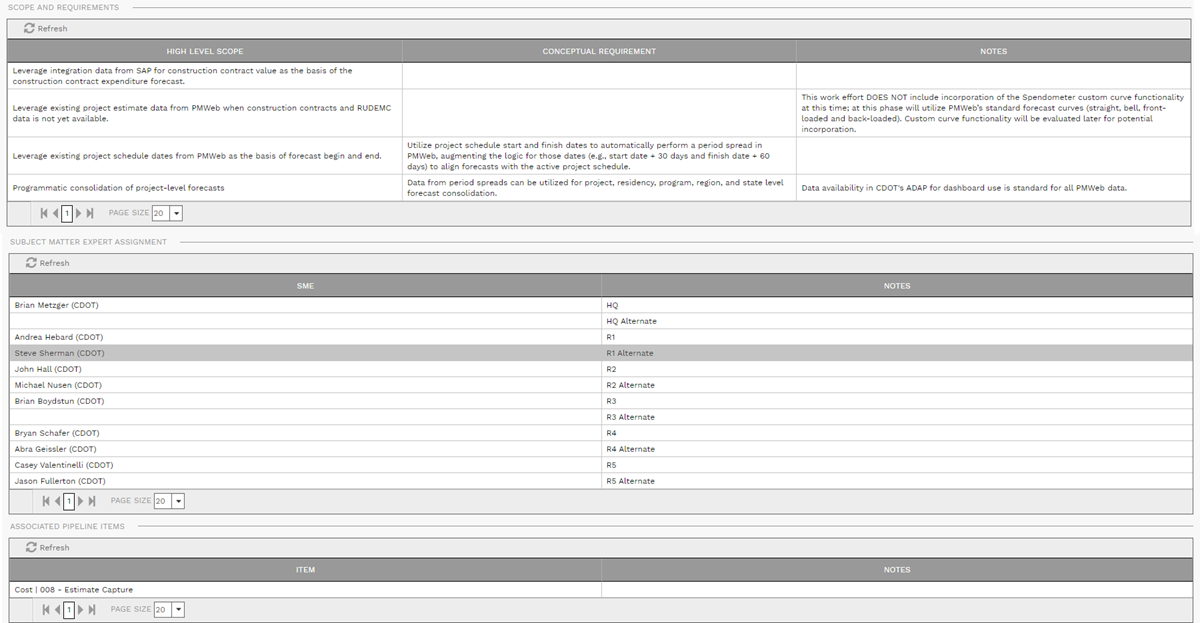1200x623 pixels.
Task: Sort by High Level Scope column header
Action: (205, 51)
